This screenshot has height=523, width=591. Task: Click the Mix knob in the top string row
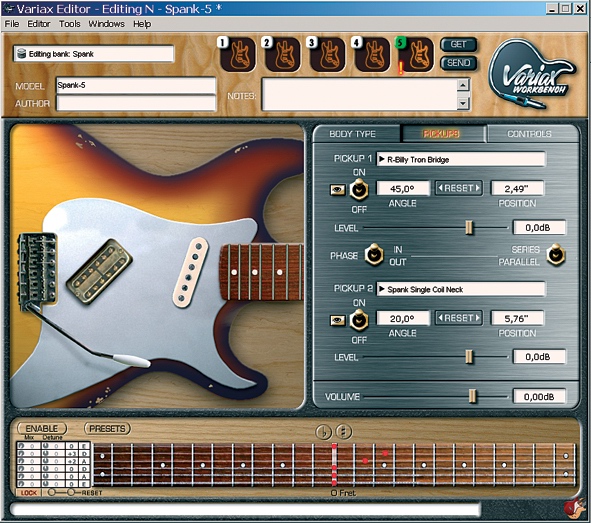[21, 446]
